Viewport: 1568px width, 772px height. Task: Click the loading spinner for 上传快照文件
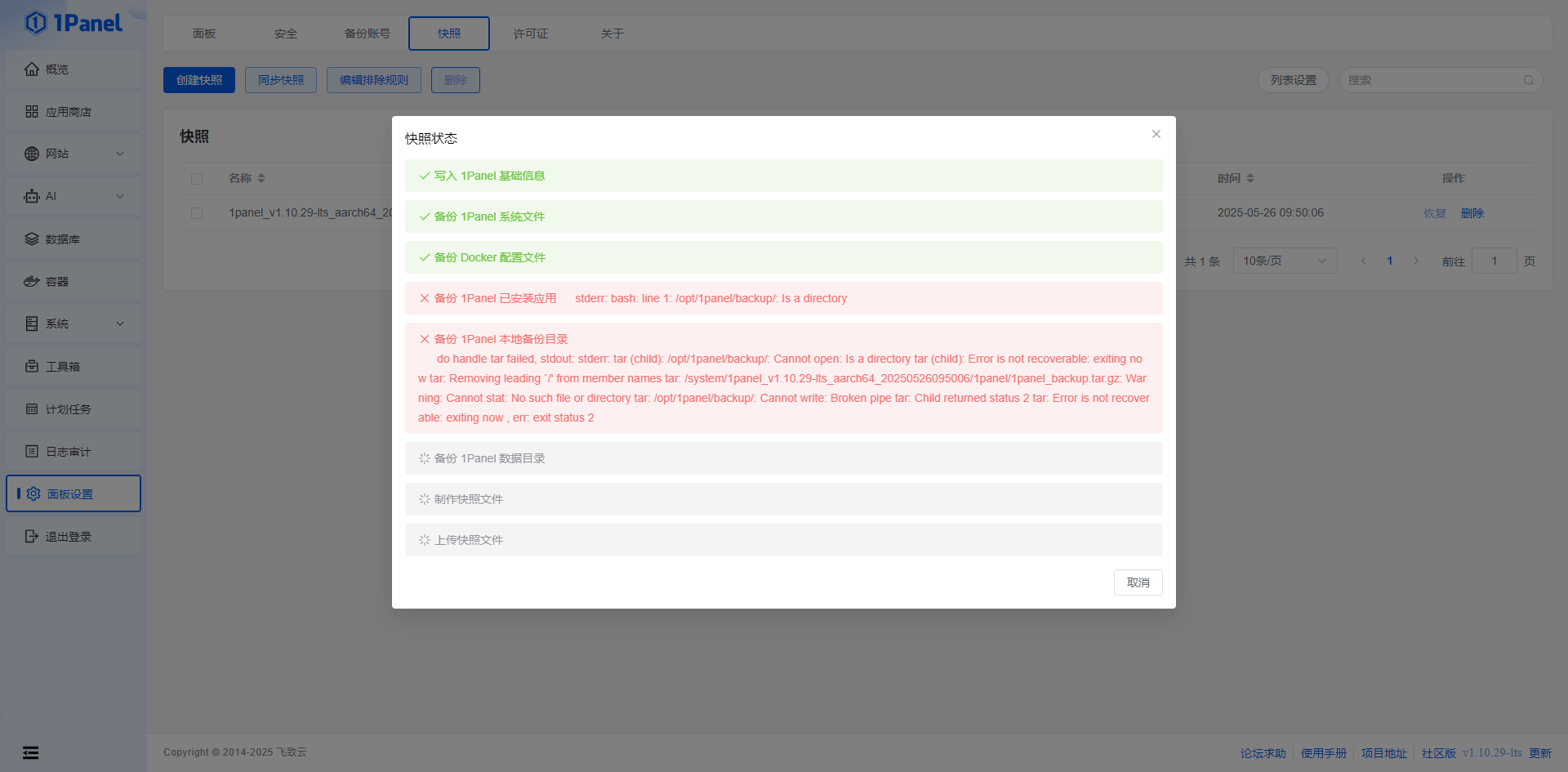pos(425,540)
